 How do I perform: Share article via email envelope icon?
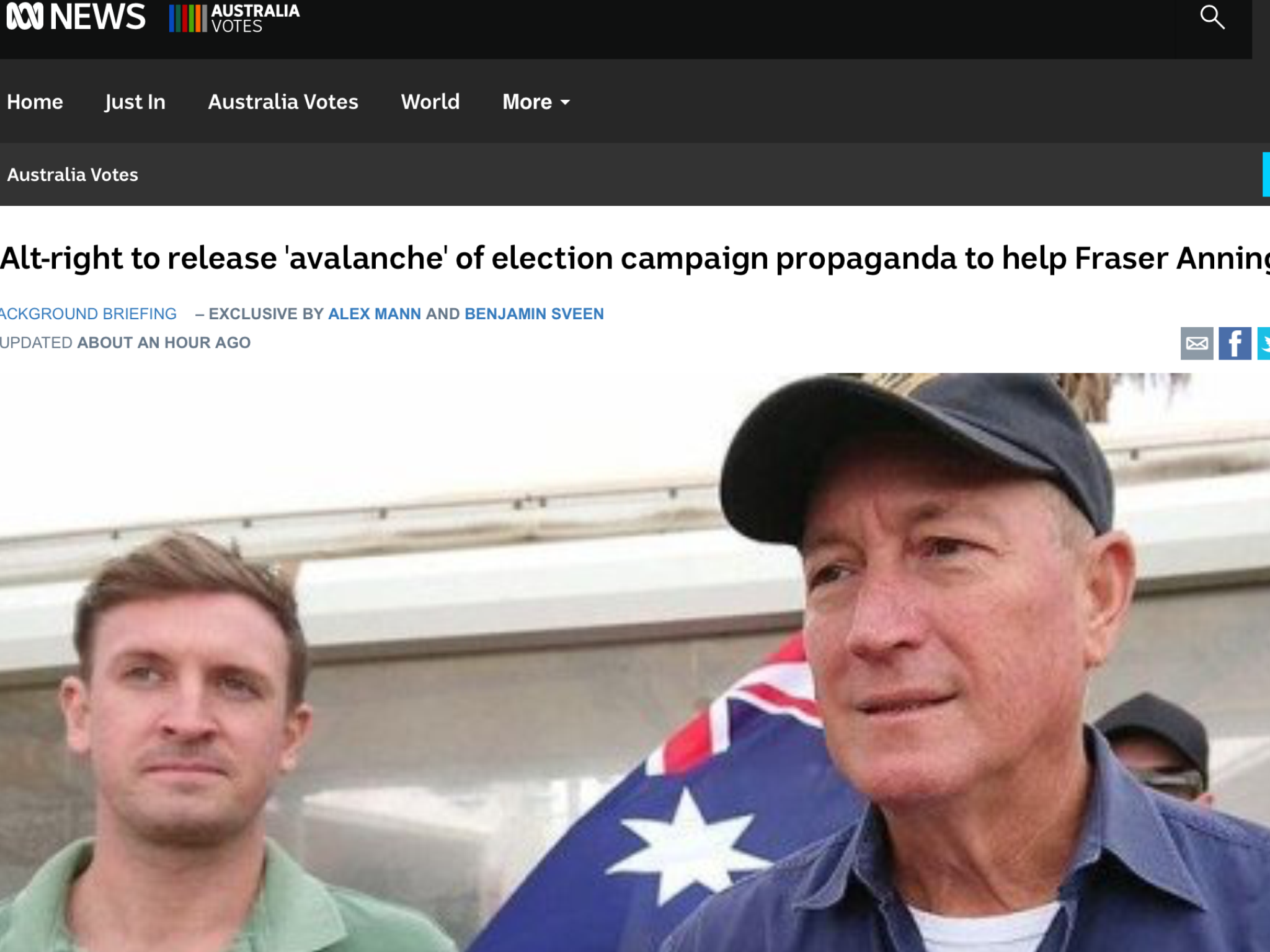(x=1197, y=343)
